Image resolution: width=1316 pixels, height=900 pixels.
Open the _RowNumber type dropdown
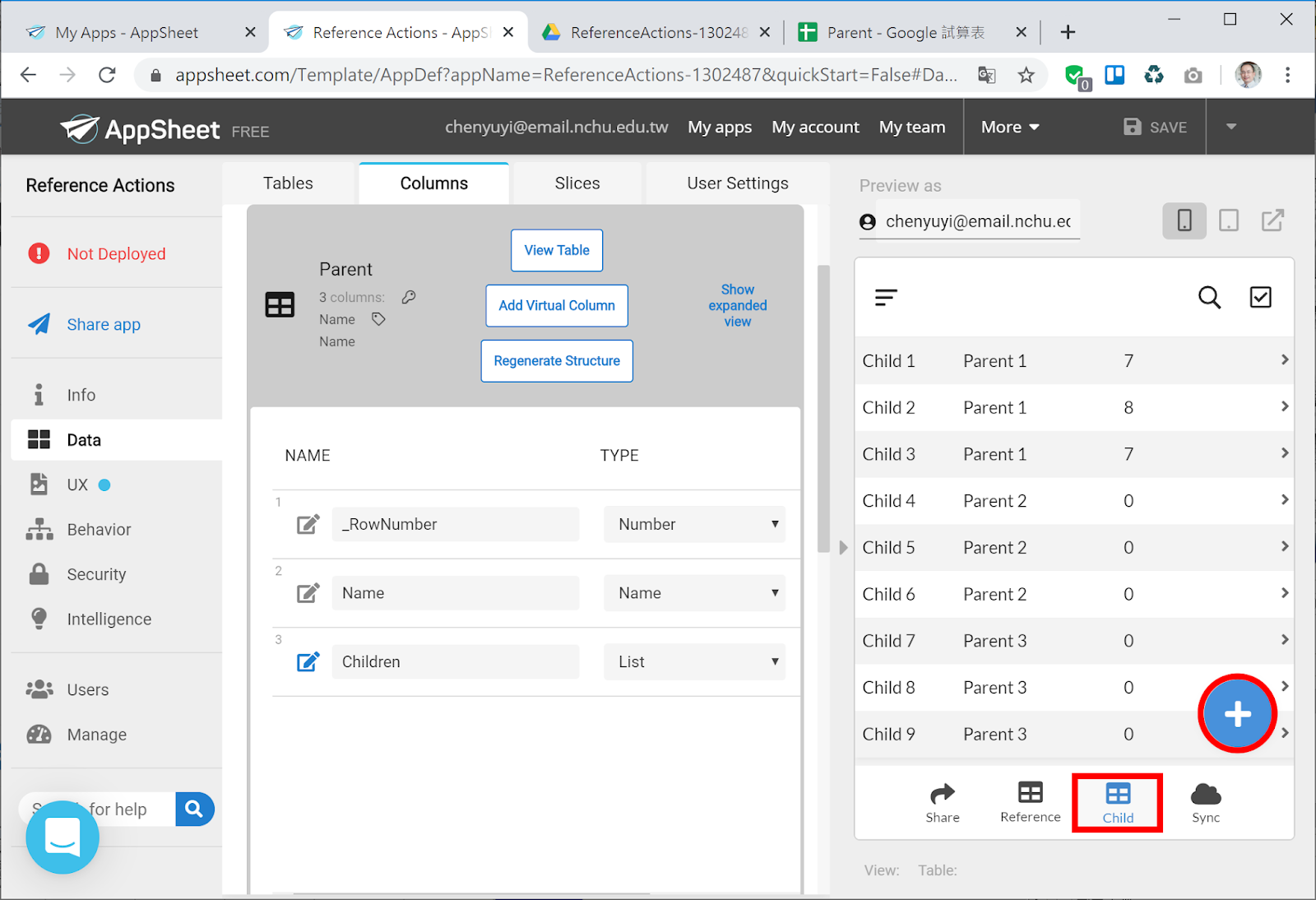[694, 524]
